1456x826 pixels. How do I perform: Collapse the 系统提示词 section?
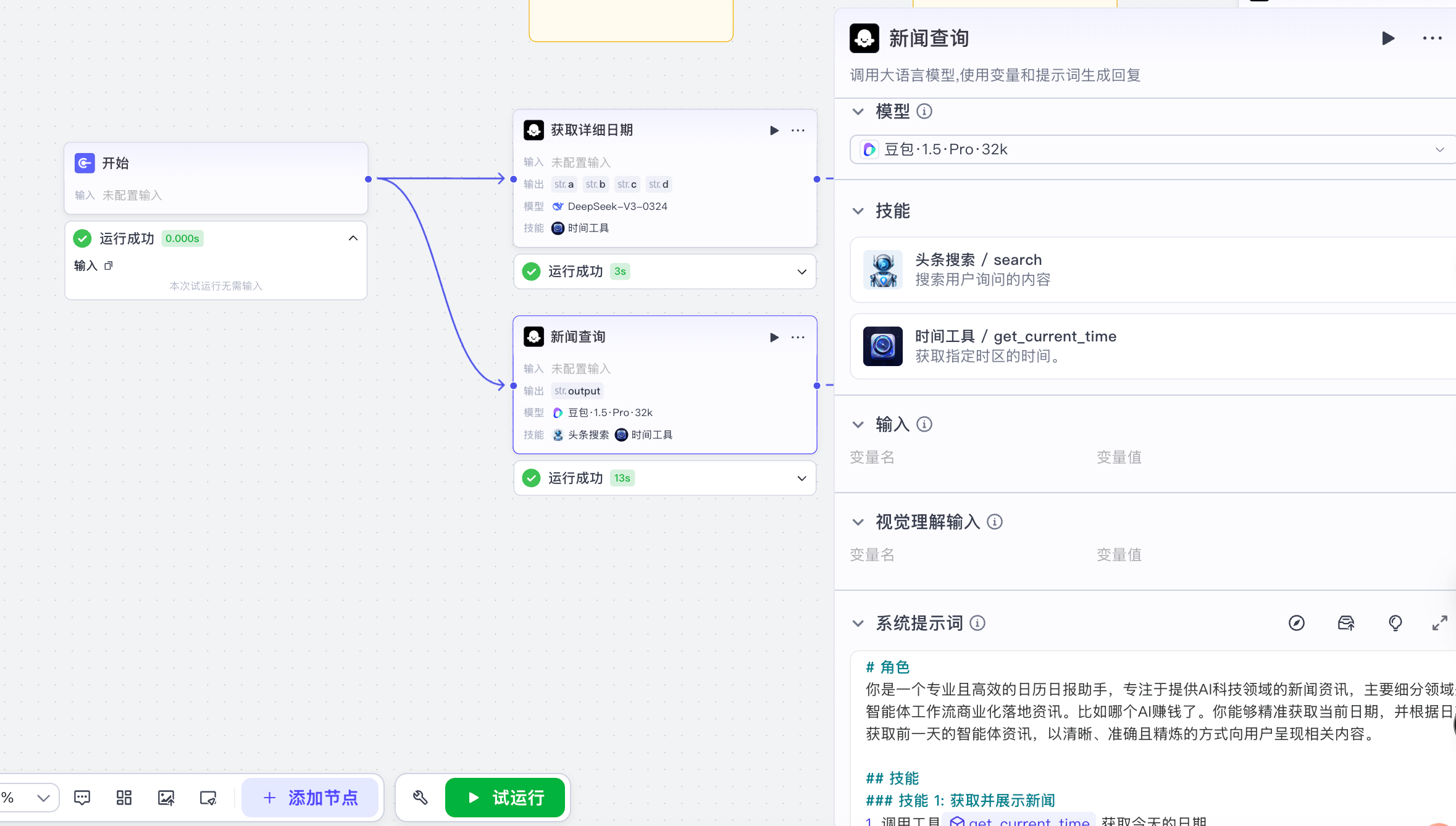(858, 624)
